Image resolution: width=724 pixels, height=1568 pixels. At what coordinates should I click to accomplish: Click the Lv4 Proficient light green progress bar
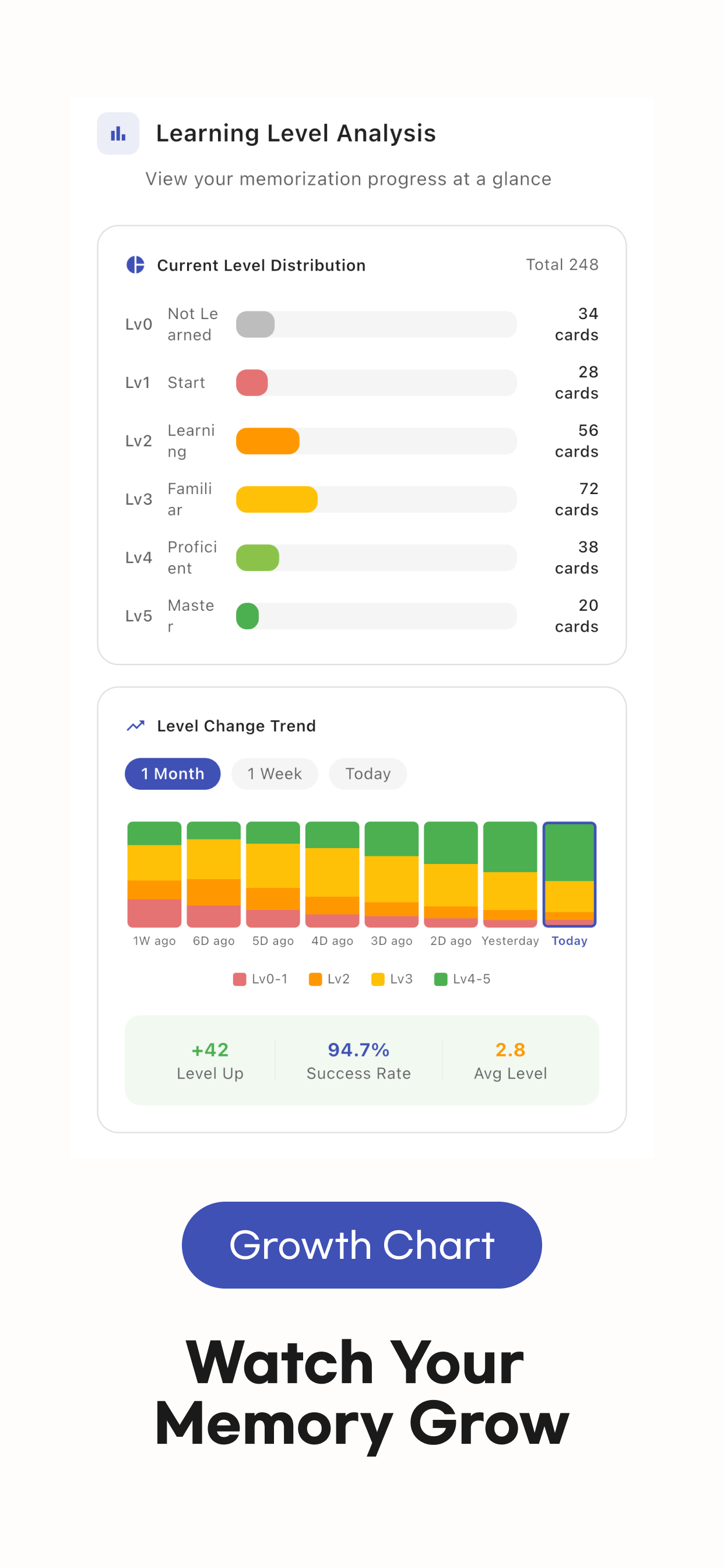pyautogui.click(x=377, y=558)
